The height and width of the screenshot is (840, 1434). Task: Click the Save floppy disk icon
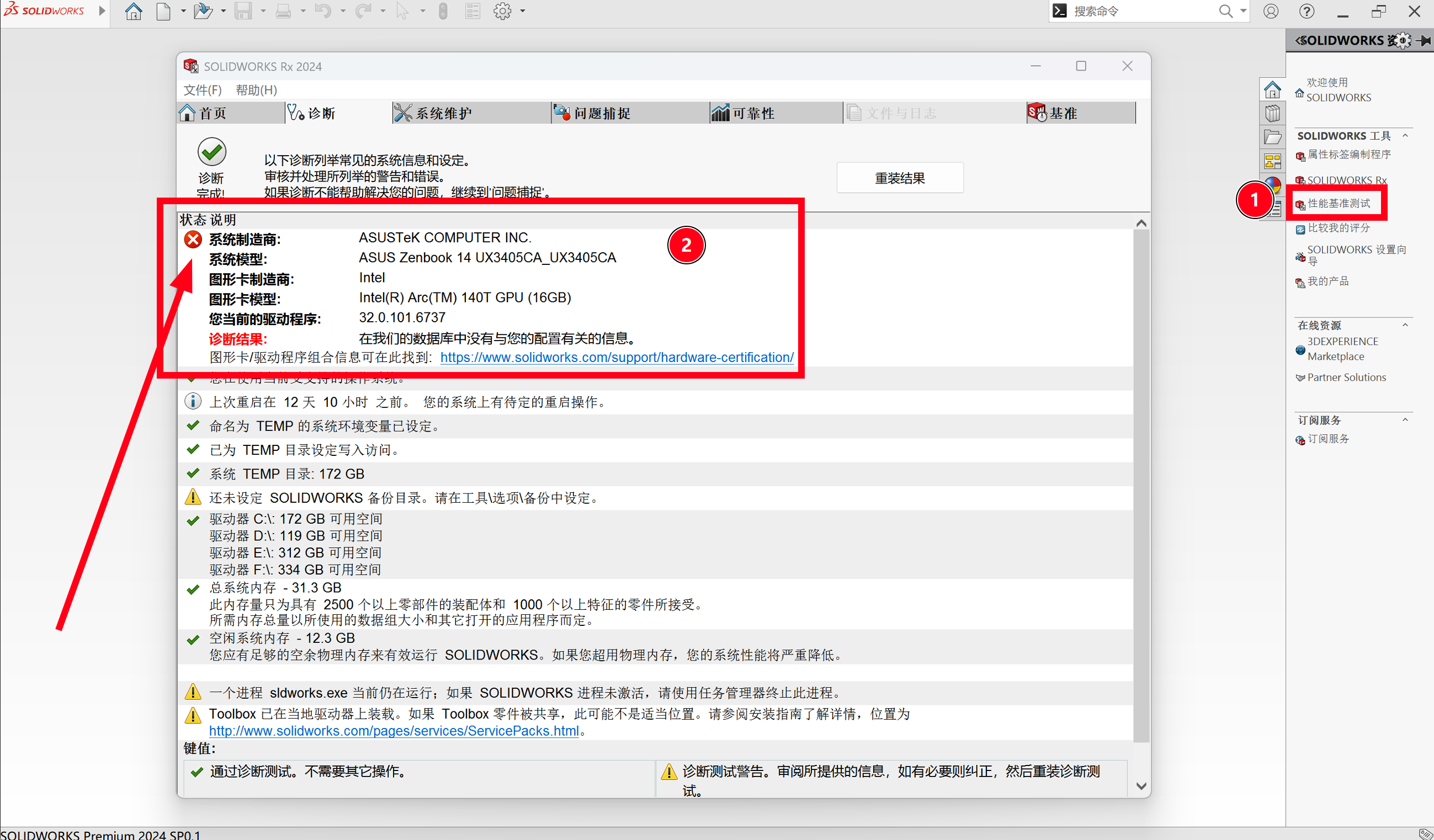point(243,12)
